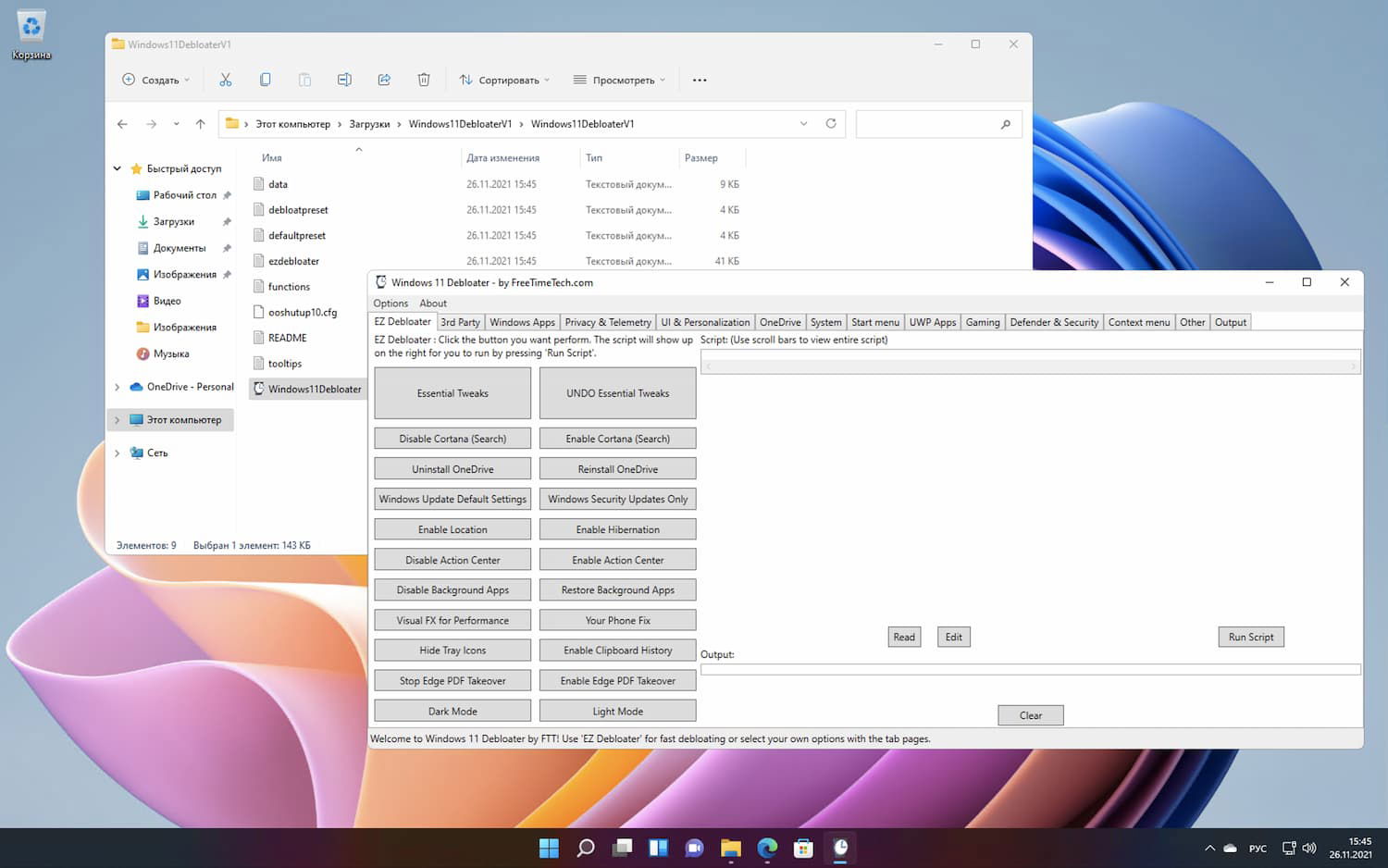Collapse the Быстрый доступ section
Image resolution: width=1388 pixels, height=868 pixels.
click(x=118, y=168)
